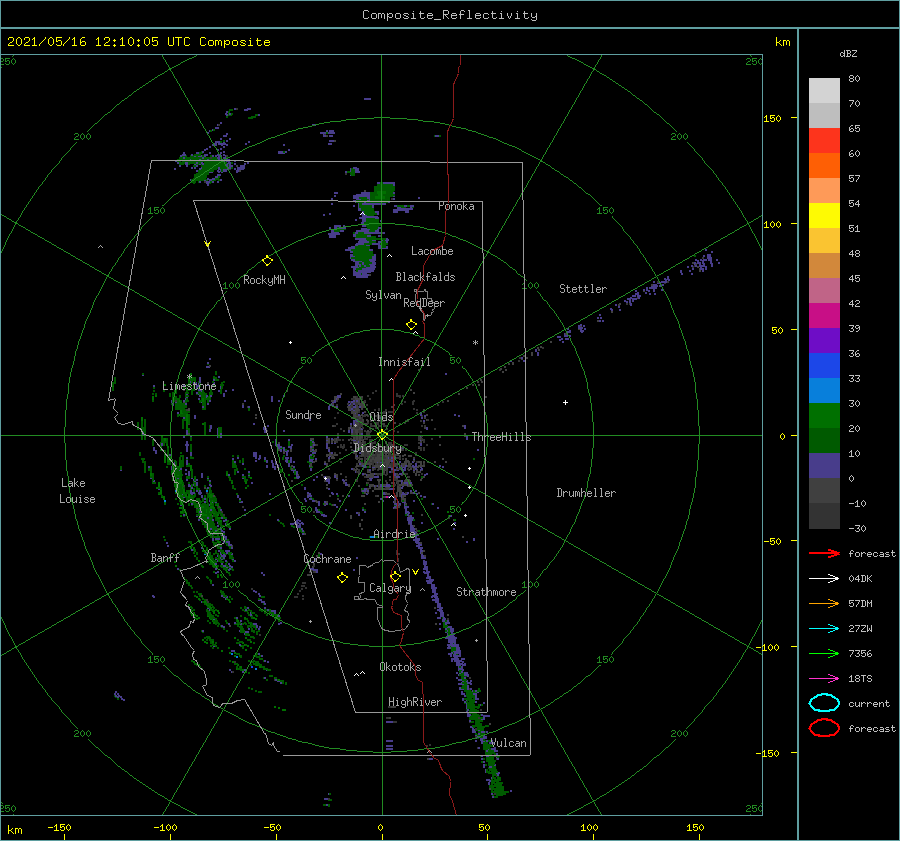
Task: Click the red forecast ellipse icon
Action: (x=824, y=728)
